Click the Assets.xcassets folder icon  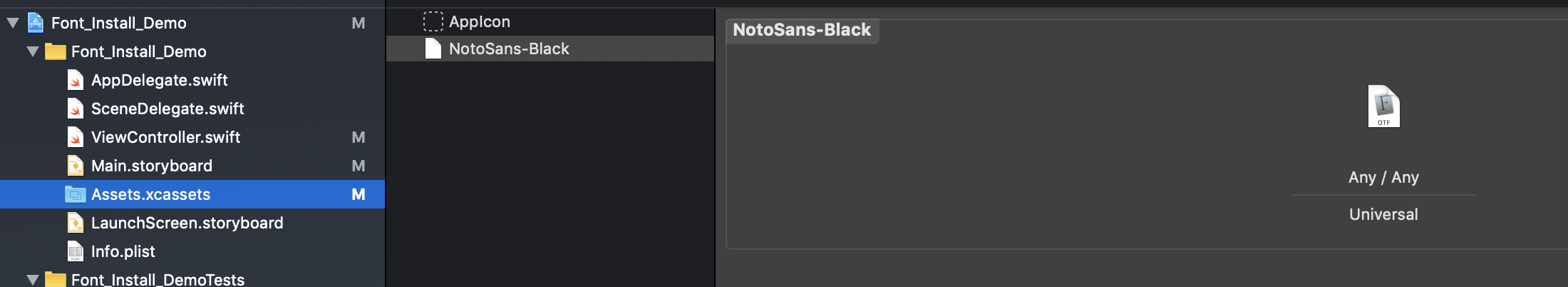(76, 194)
